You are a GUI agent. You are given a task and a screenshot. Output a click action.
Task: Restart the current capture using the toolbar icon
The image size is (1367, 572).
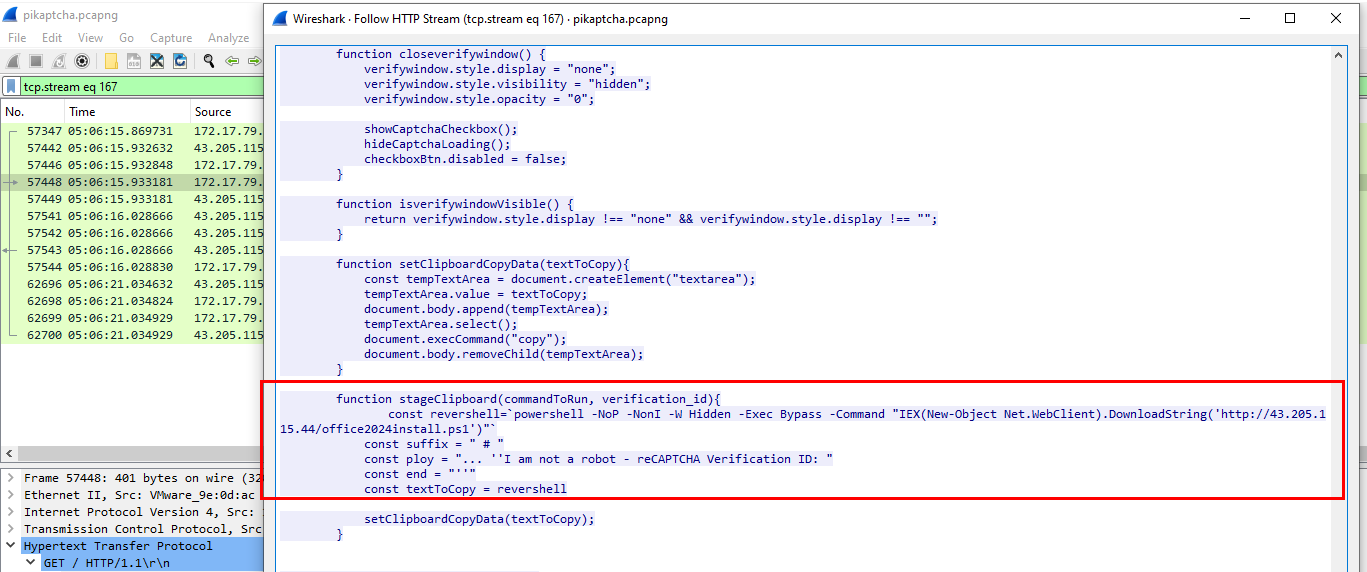tap(58, 61)
